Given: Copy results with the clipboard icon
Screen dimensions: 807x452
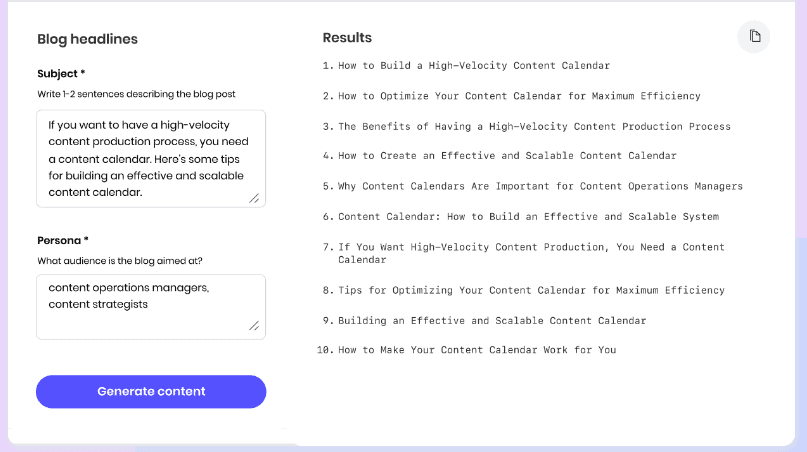Looking at the screenshot, I should (754, 37).
